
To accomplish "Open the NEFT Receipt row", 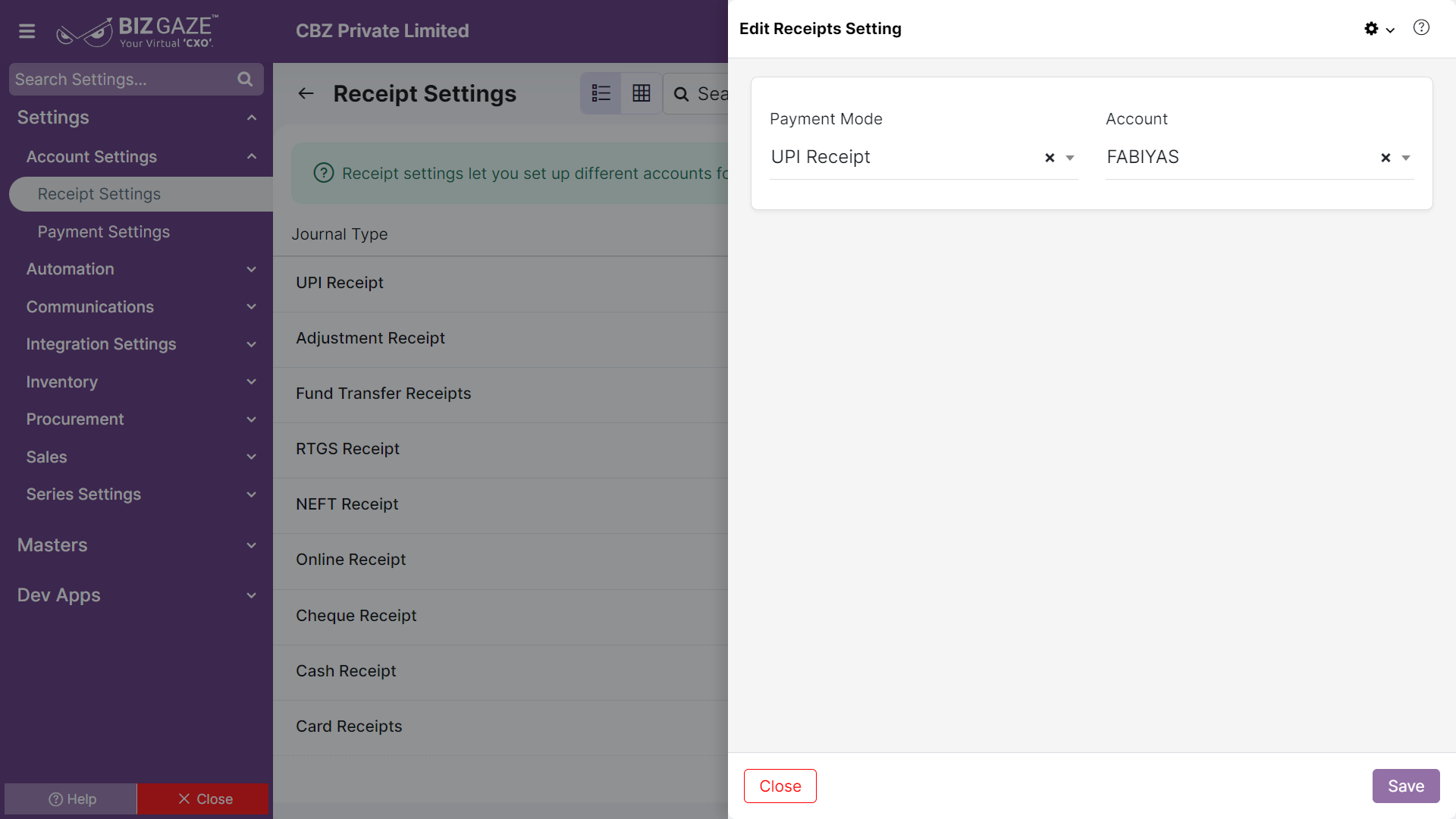I will 500,504.
